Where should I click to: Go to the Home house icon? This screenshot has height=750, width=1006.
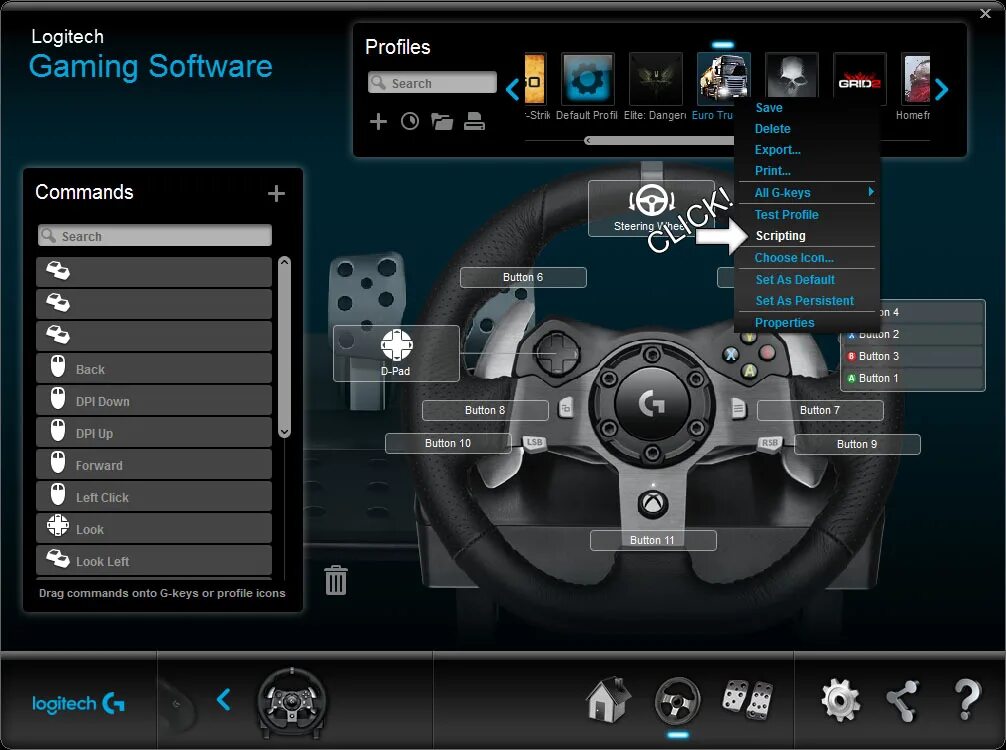pyautogui.click(x=608, y=699)
